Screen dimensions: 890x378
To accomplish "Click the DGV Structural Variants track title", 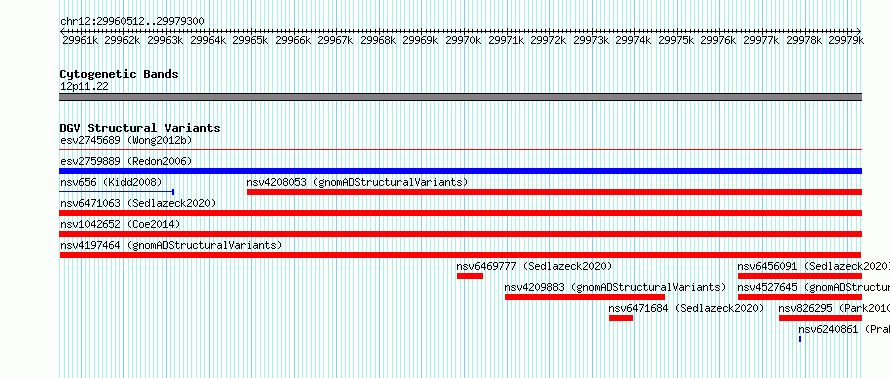I will pyautogui.click(x=140, y=128).
